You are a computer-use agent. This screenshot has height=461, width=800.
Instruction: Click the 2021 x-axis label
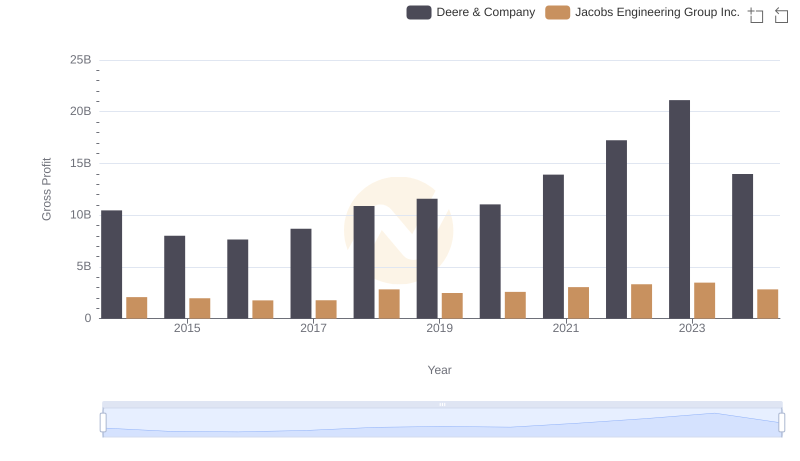(x=566, y=328)
